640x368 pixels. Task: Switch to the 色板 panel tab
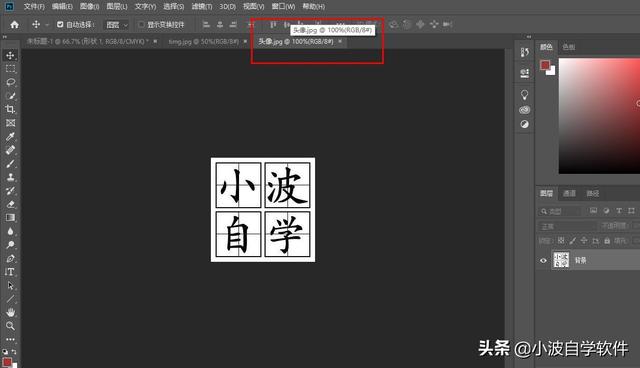click(x=569, y=47)
